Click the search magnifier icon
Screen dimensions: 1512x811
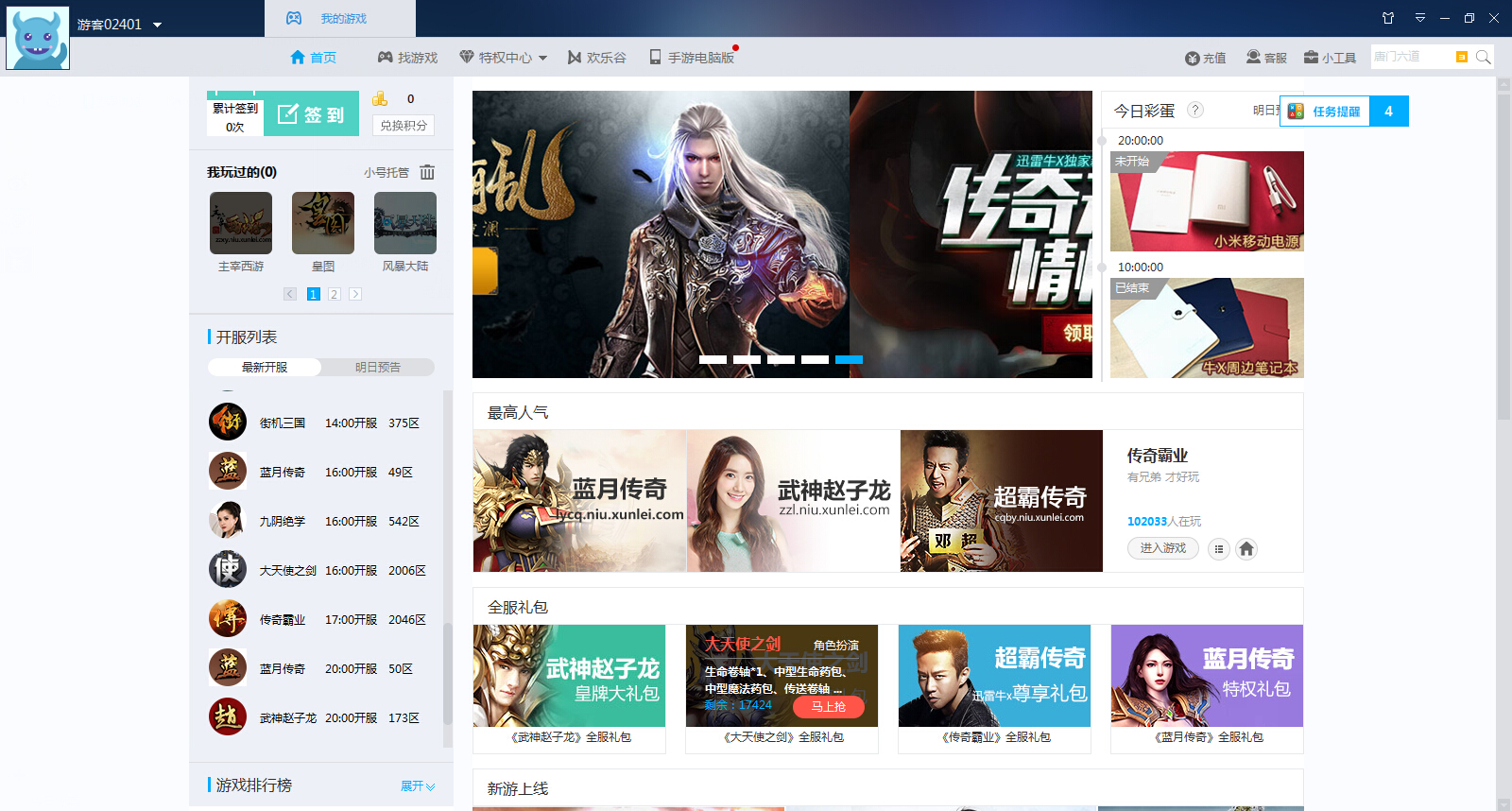pos(1484,58)
